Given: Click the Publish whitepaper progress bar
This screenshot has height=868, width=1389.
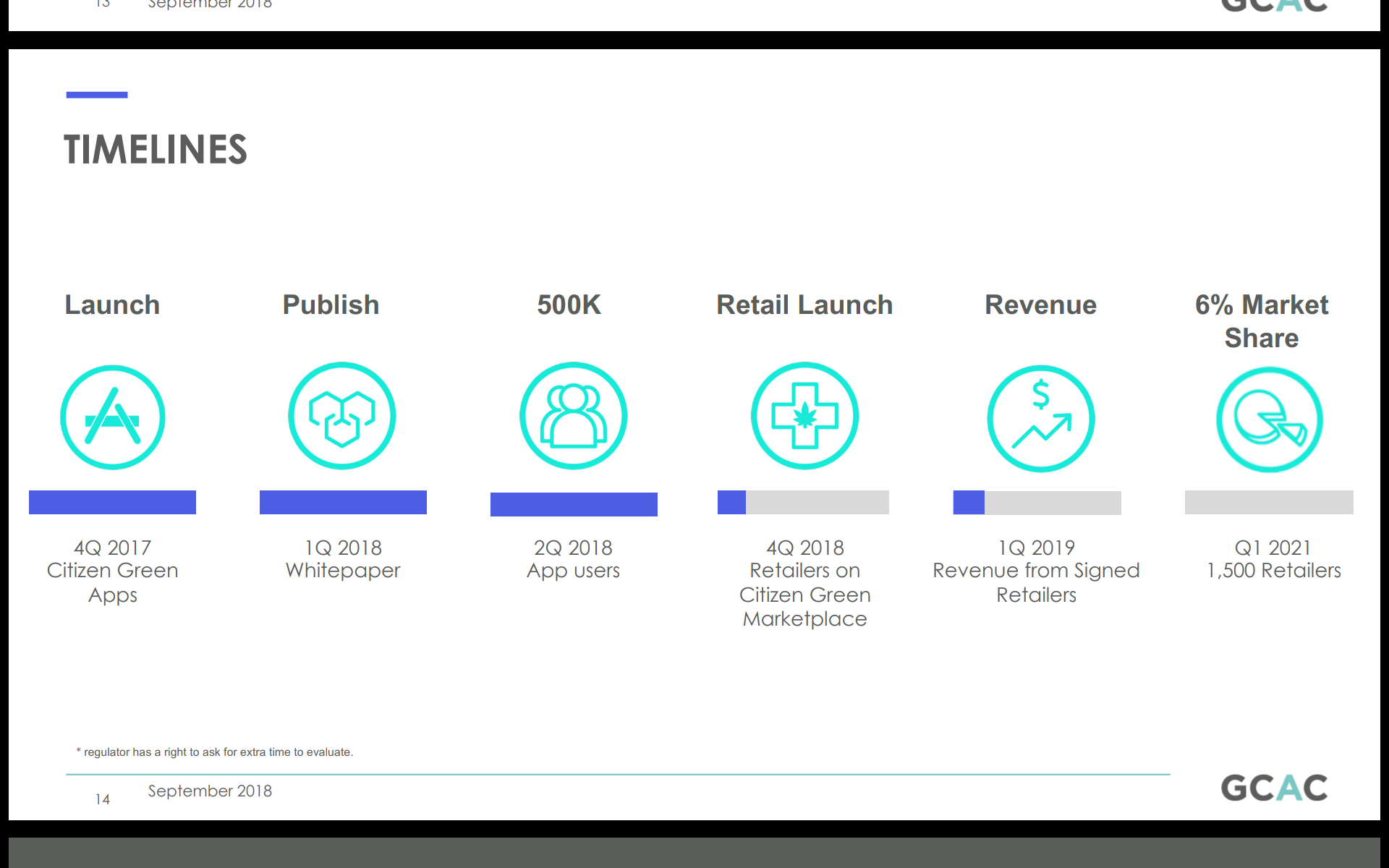Looking at the screenshot, I should 343,502.
